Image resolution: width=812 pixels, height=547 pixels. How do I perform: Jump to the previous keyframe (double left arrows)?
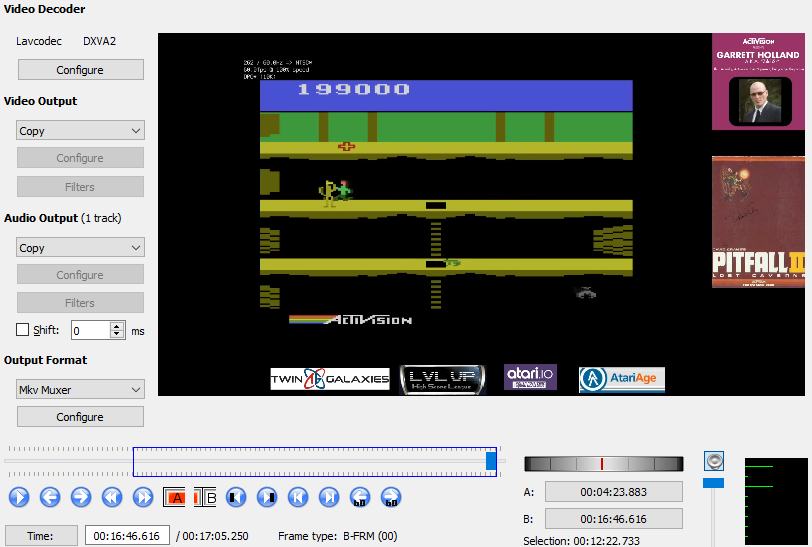coord(112,497)
